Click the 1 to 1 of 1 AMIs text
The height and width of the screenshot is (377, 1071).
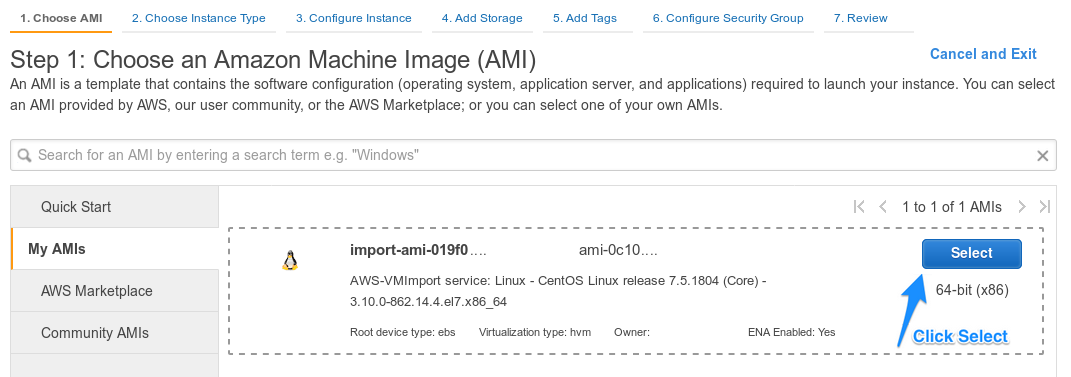(952, 207)
